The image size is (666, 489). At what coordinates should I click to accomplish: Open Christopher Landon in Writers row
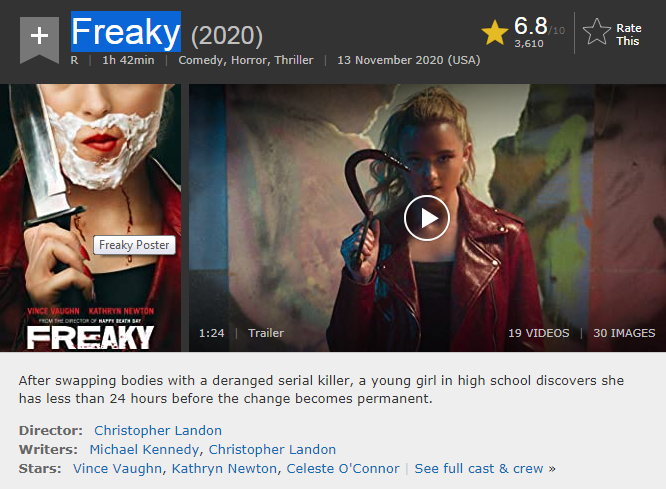point(272,449)
